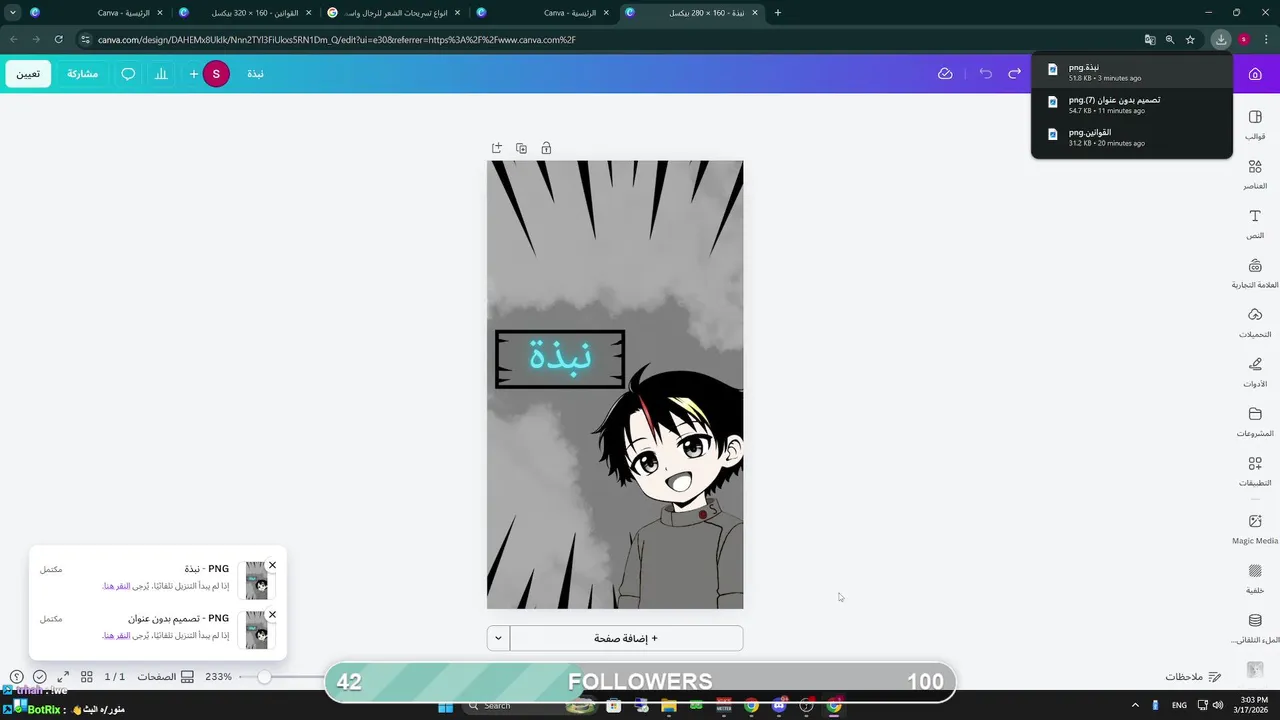Viewport: 1280px width, 720px height.
Task: Duplicate the page using the copy icon
Action: tap(521, 148)
